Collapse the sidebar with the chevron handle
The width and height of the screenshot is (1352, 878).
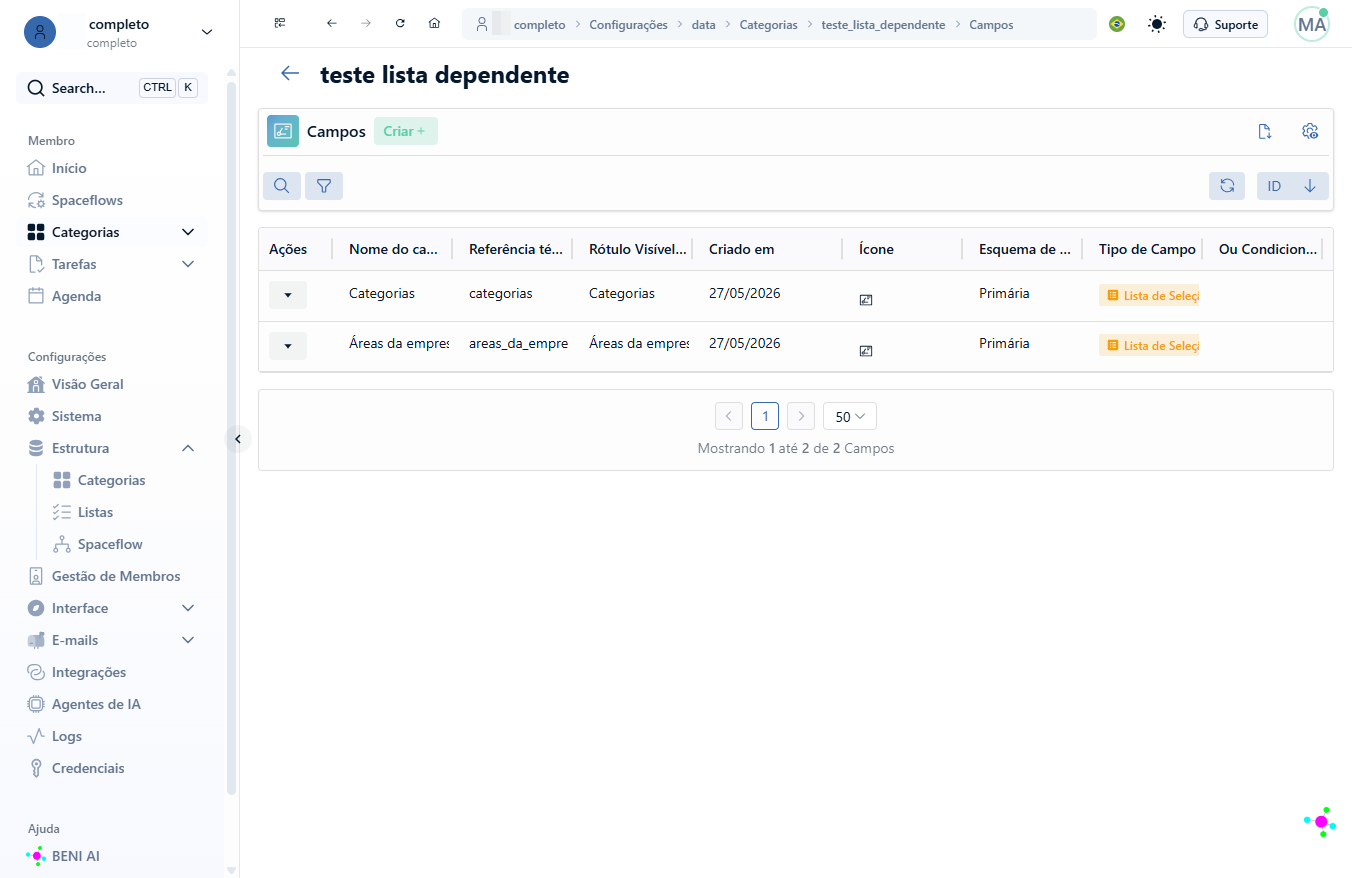238,439
